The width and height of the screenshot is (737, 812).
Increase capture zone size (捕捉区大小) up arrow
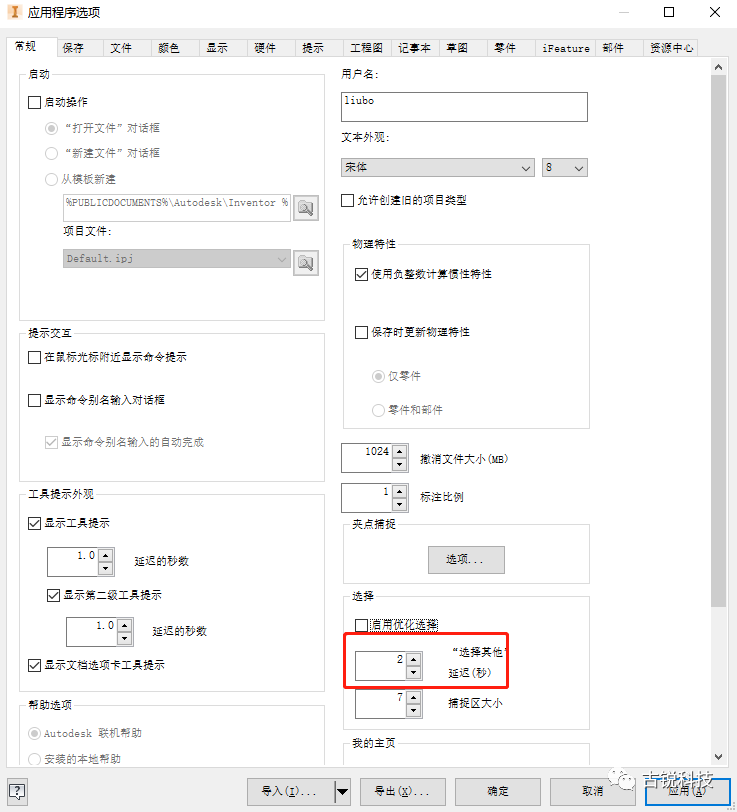[413, 698]
